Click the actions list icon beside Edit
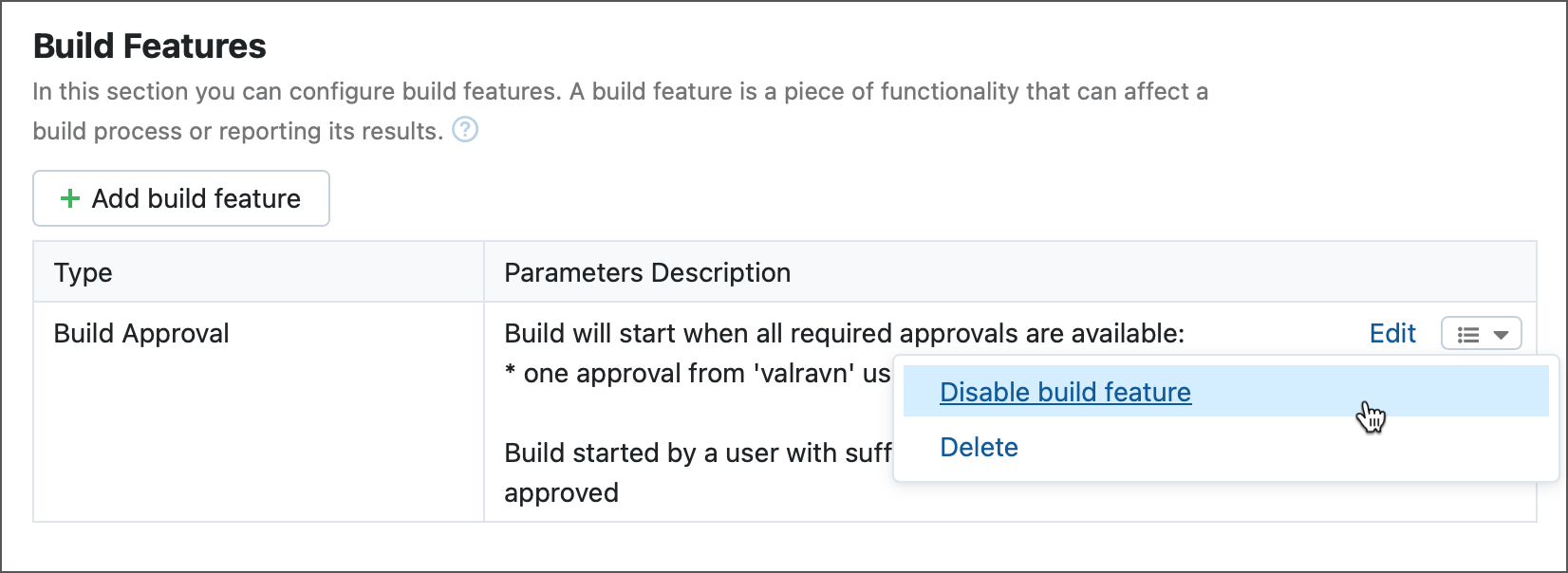 coord(1467,333)
